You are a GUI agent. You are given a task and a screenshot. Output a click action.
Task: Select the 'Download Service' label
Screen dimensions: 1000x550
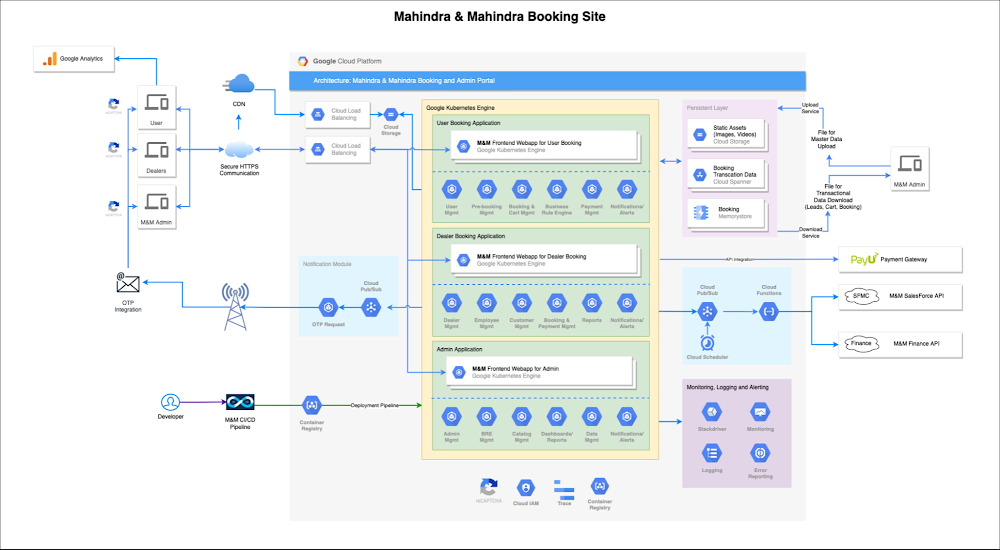pyautogui.click(x=811, y=232)
